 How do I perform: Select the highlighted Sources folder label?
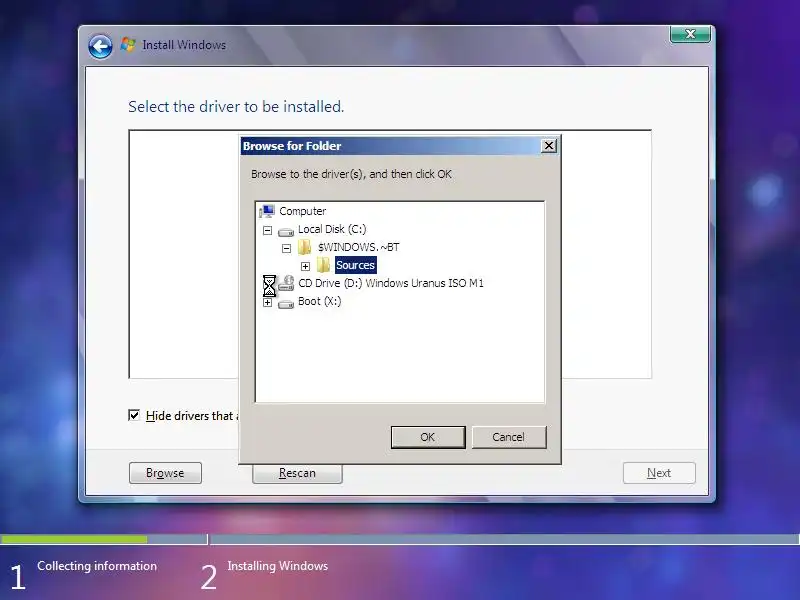click(x=356, y=265)
